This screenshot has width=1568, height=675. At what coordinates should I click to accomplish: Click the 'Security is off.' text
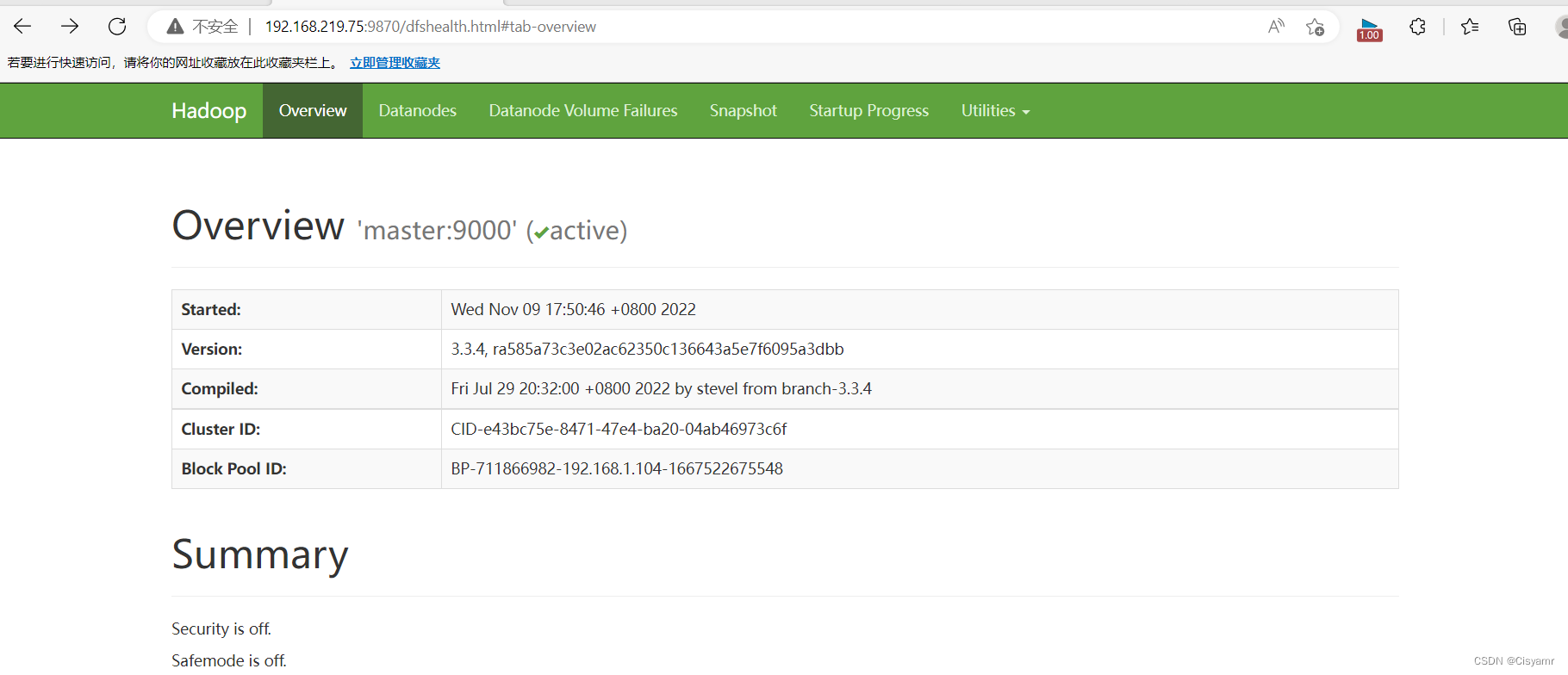pos(221,629)
